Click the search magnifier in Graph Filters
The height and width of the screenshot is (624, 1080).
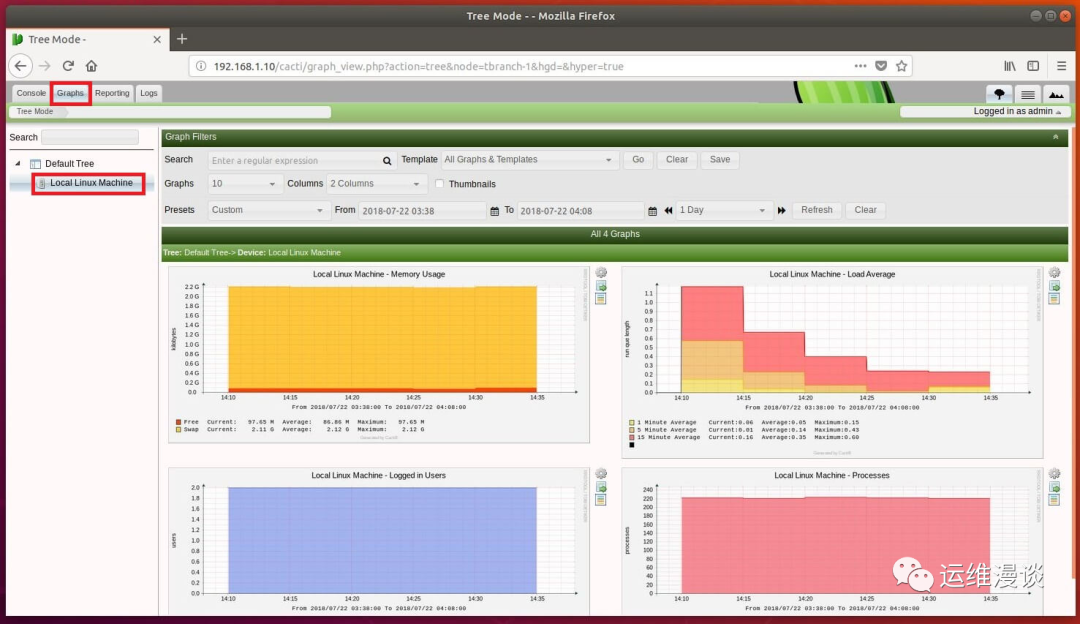(x=387, y=161)
